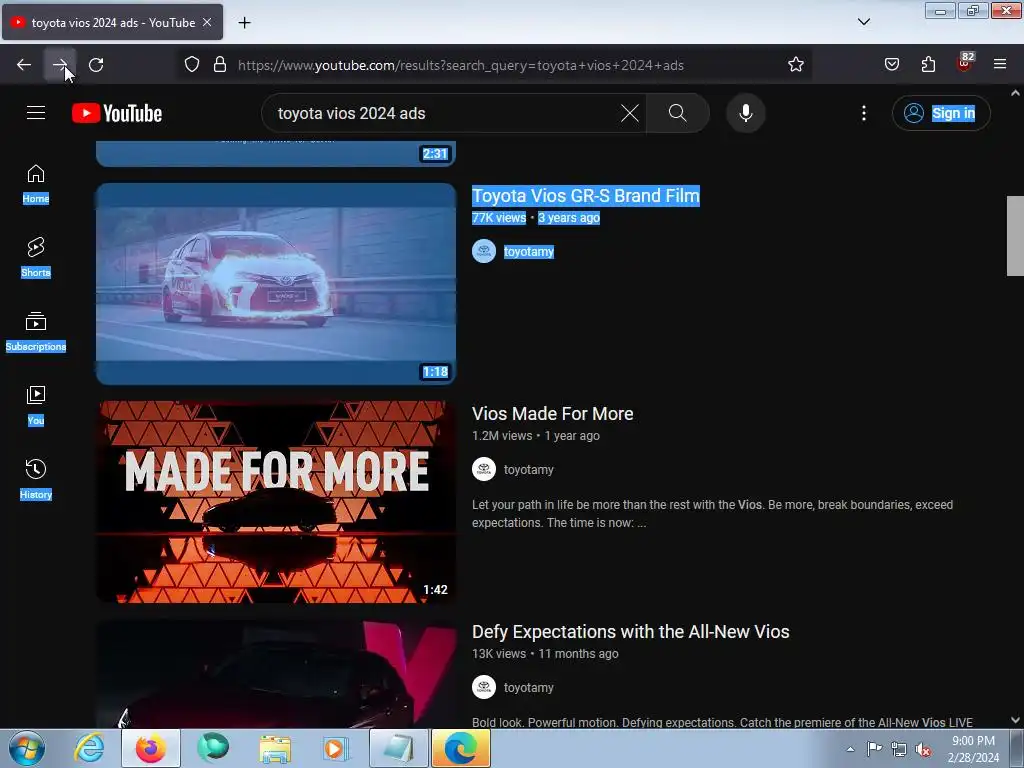Screen dimensions: 1024x768
Task: Click the scrollbar down arrow
Action: tap(1015, 720)
